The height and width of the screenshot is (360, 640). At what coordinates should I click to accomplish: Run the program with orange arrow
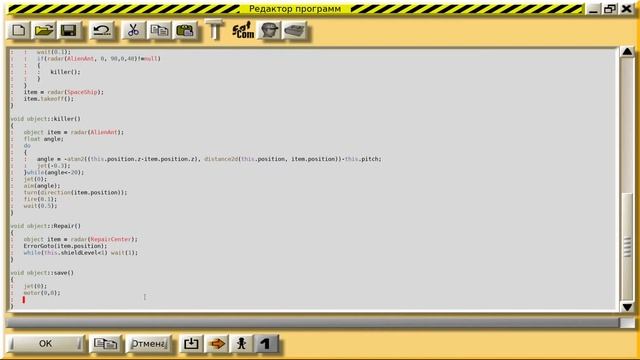click(216, 344)
